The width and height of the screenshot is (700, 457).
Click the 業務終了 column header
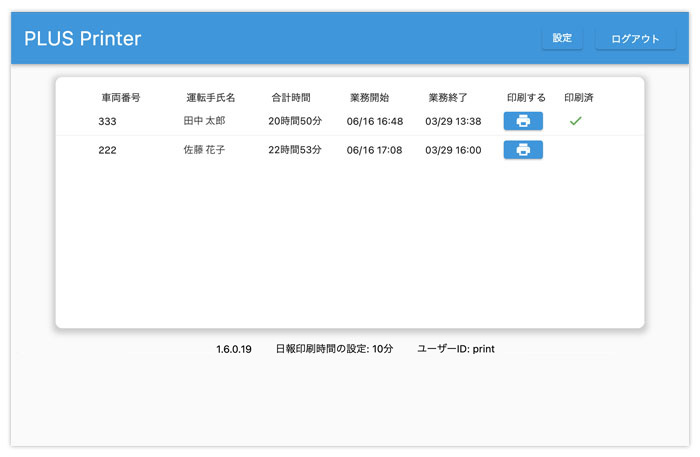[448, 98]
